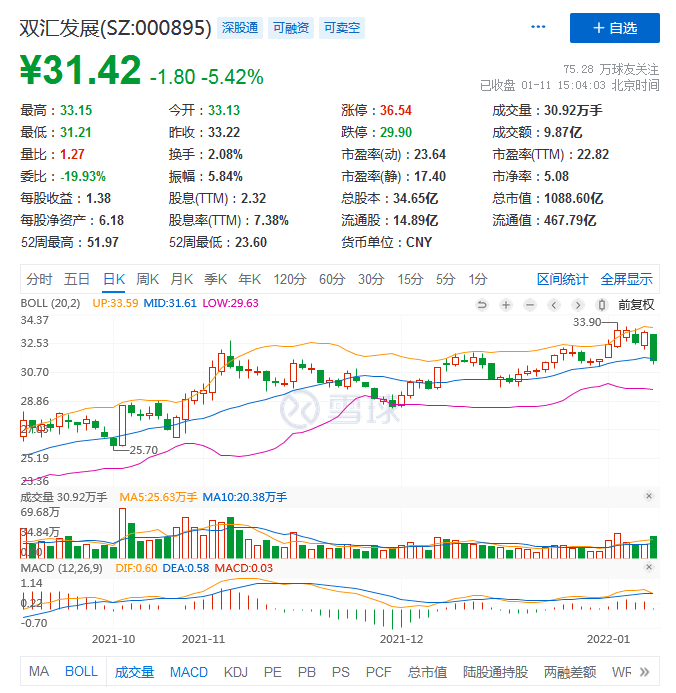This screenshot has width=676, height=693.
Task: Select the 年K chart tab
Action: coord(250,279)
